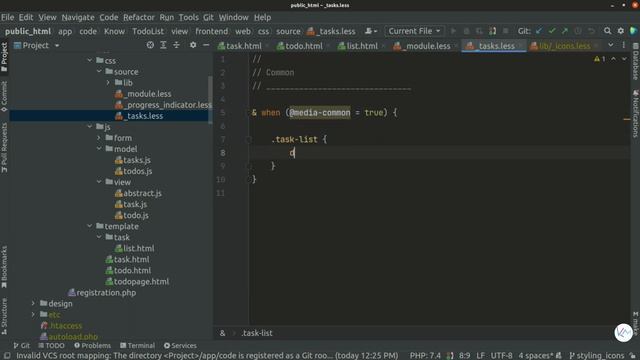The image size is (640, 360).
Task: Open the Current File run configuration dropdown
Action: pyautogui.click(x=414, y=31)
